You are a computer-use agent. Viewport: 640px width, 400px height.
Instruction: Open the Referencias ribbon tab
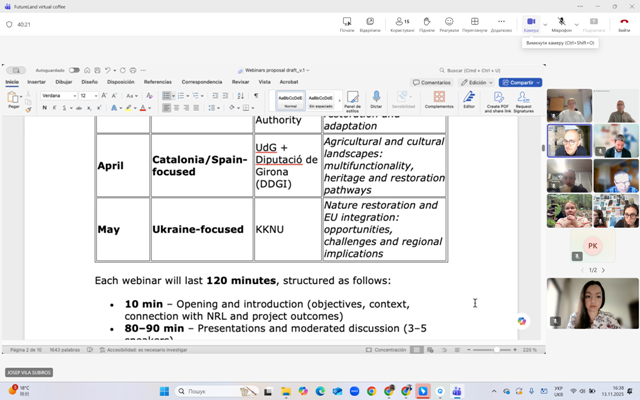click(157, 82)
